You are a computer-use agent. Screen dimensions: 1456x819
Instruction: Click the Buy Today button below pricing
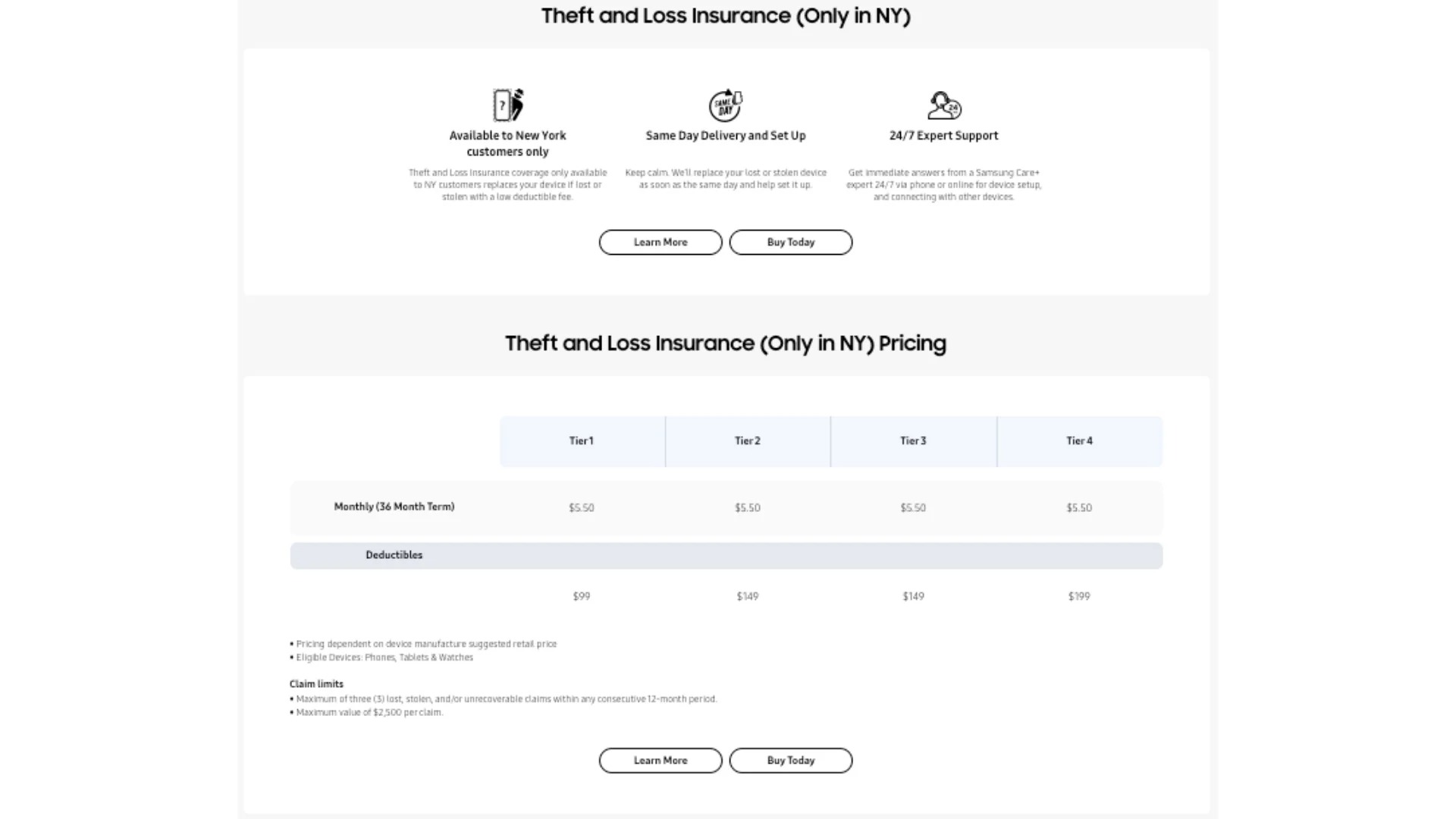click(791, 761)
